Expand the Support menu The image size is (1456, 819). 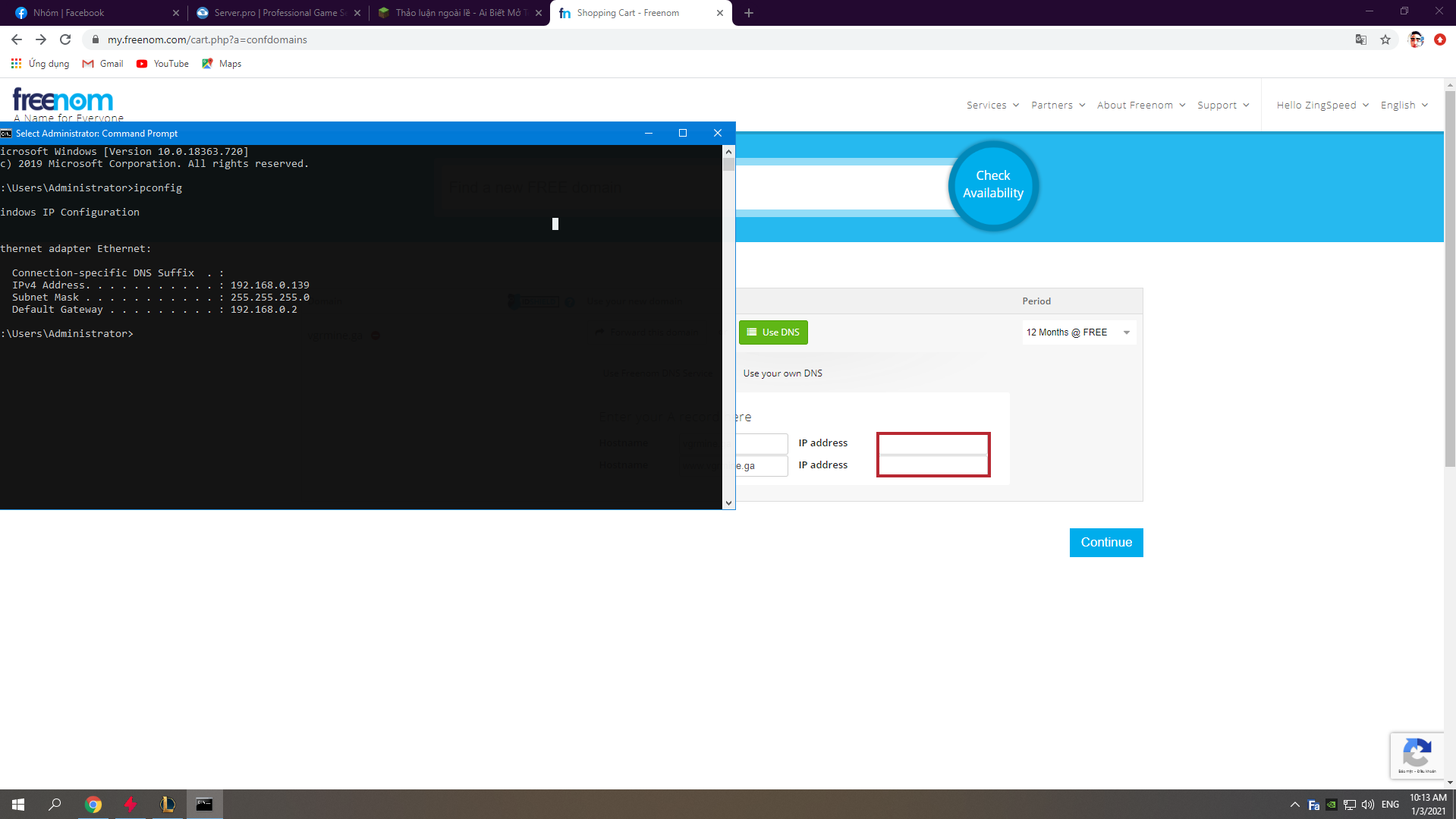pos(1223,106)
